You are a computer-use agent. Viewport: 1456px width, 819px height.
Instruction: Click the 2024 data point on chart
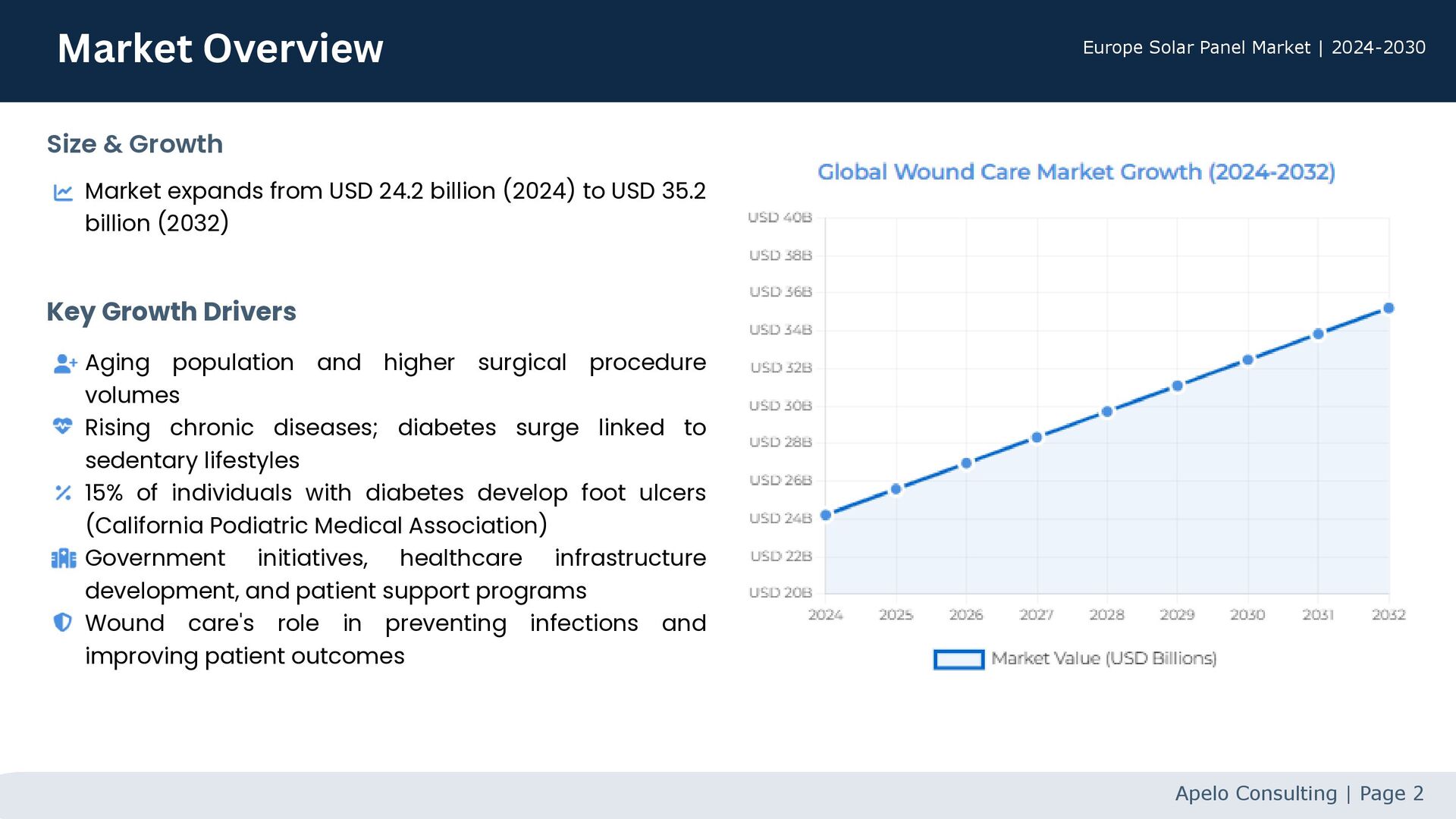(x=826, y=515)
